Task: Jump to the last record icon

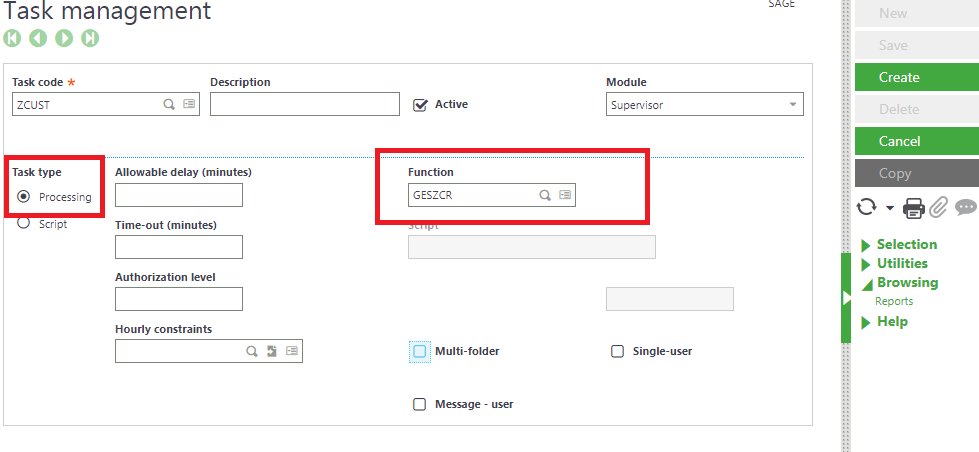Action: coord(90,38)
